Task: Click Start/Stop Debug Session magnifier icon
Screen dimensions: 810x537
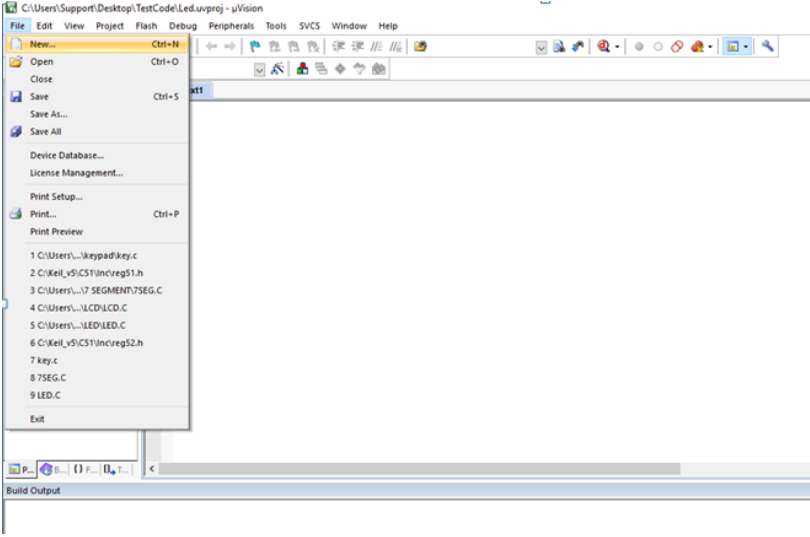Action: pos(604,47)
